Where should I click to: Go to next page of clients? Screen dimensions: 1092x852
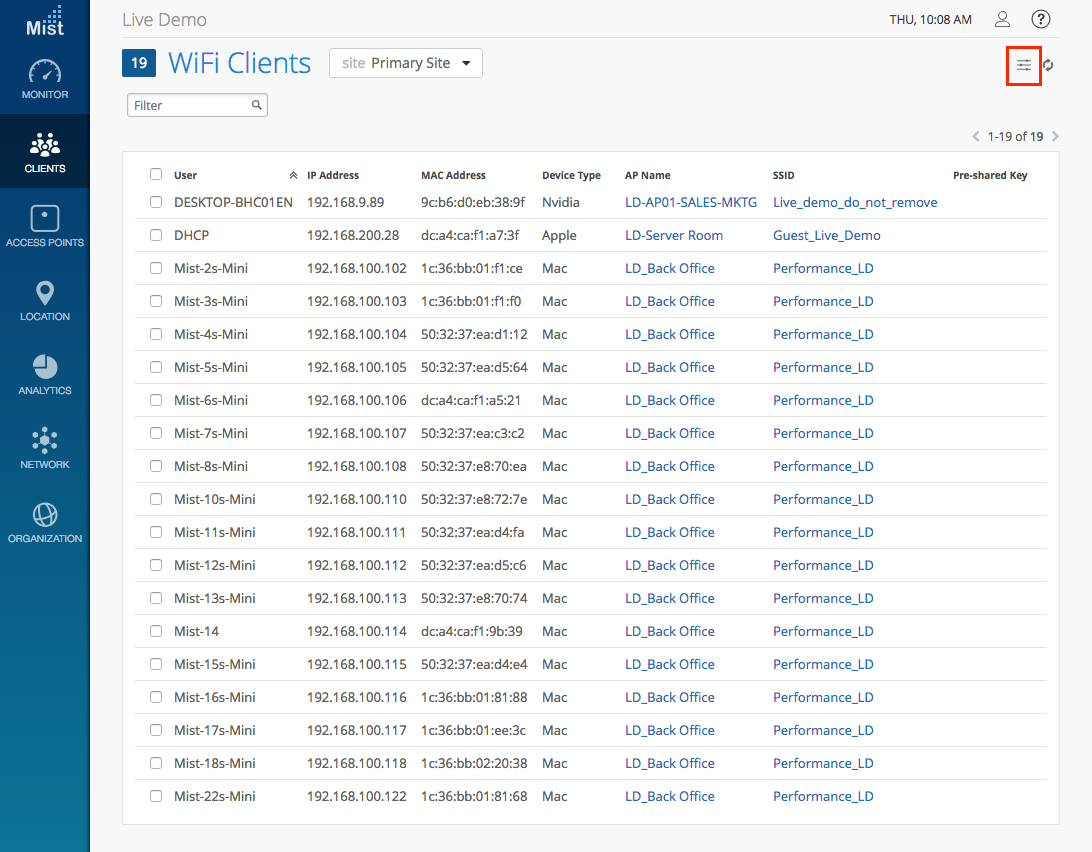[1055, 136]
